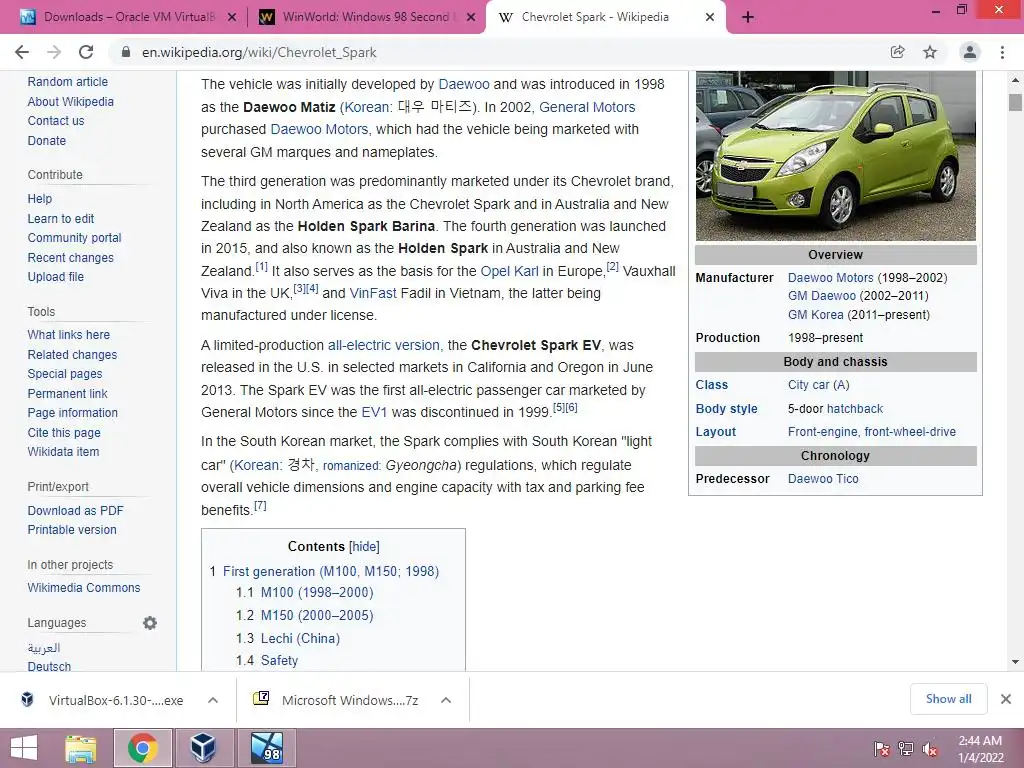The width and height of the screenshot is (1024, 768).
Task: Open the all-electric version link
Action: tap(385, 345)
